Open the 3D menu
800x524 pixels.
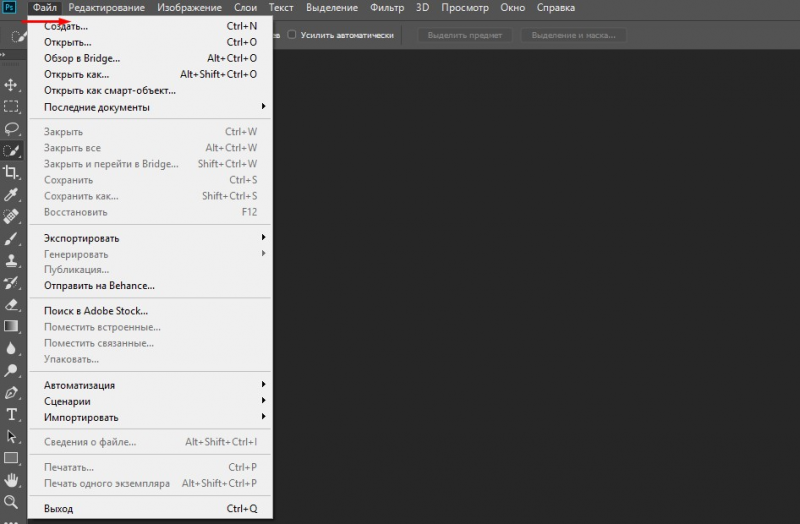point(422,8)
